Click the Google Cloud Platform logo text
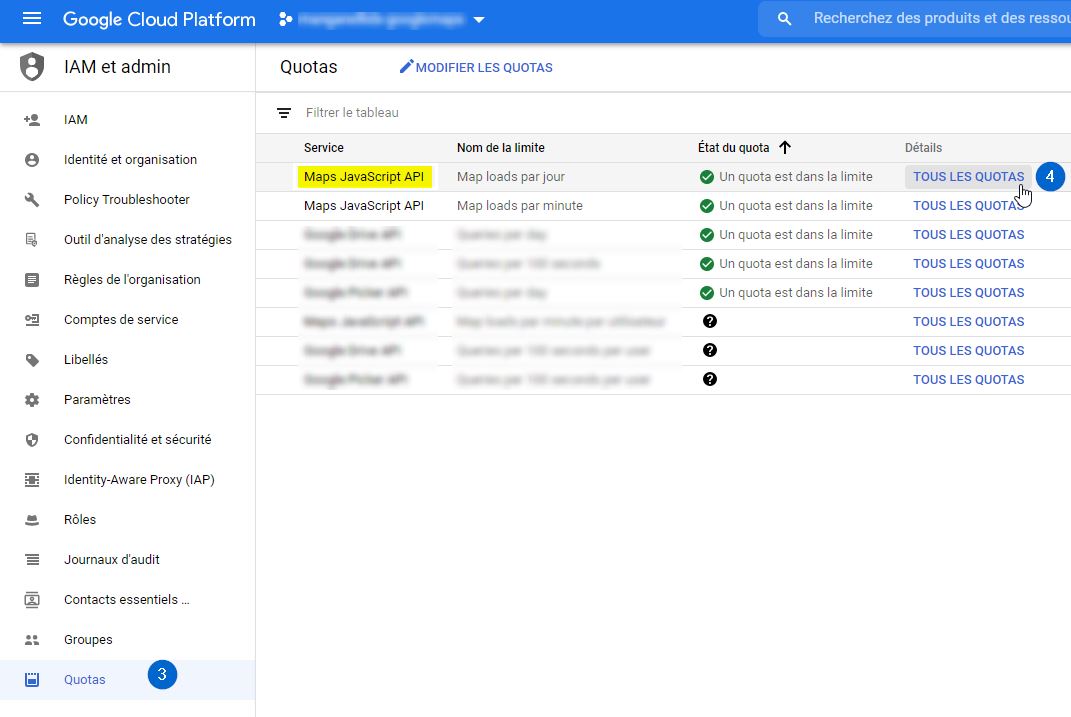This screenshot has height=717, width=1071. [x=159, y=19]
